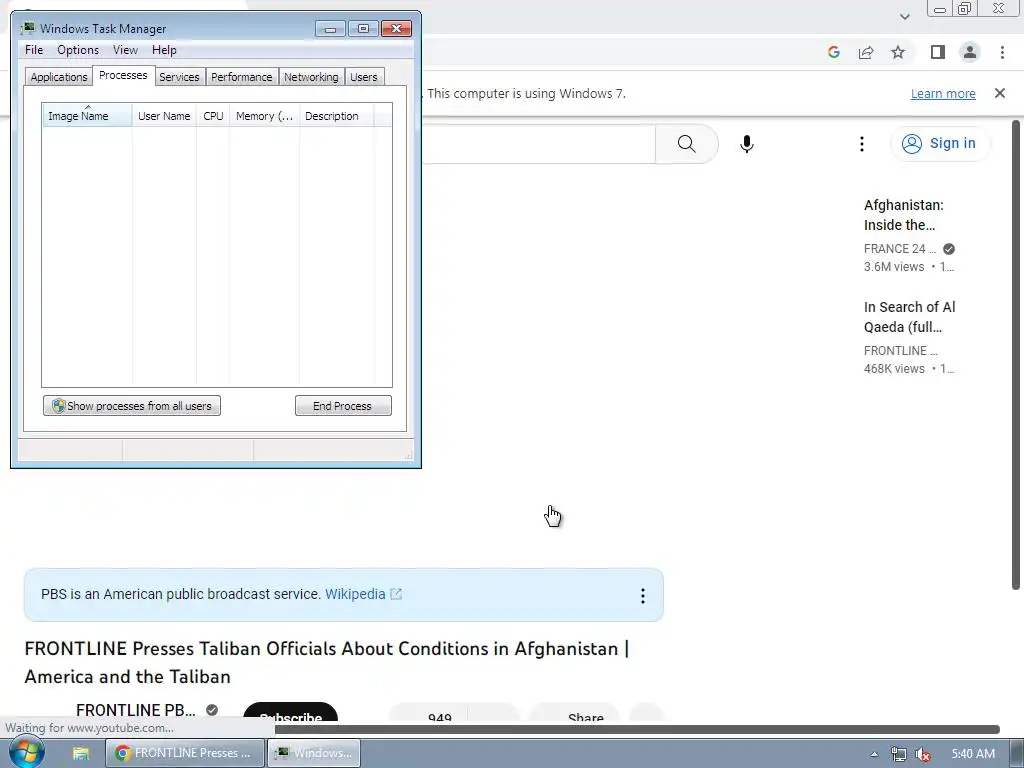Screen dimensions: 1024x768
Task: Open Chrome three-dot menu
Action: point(1002,52)
